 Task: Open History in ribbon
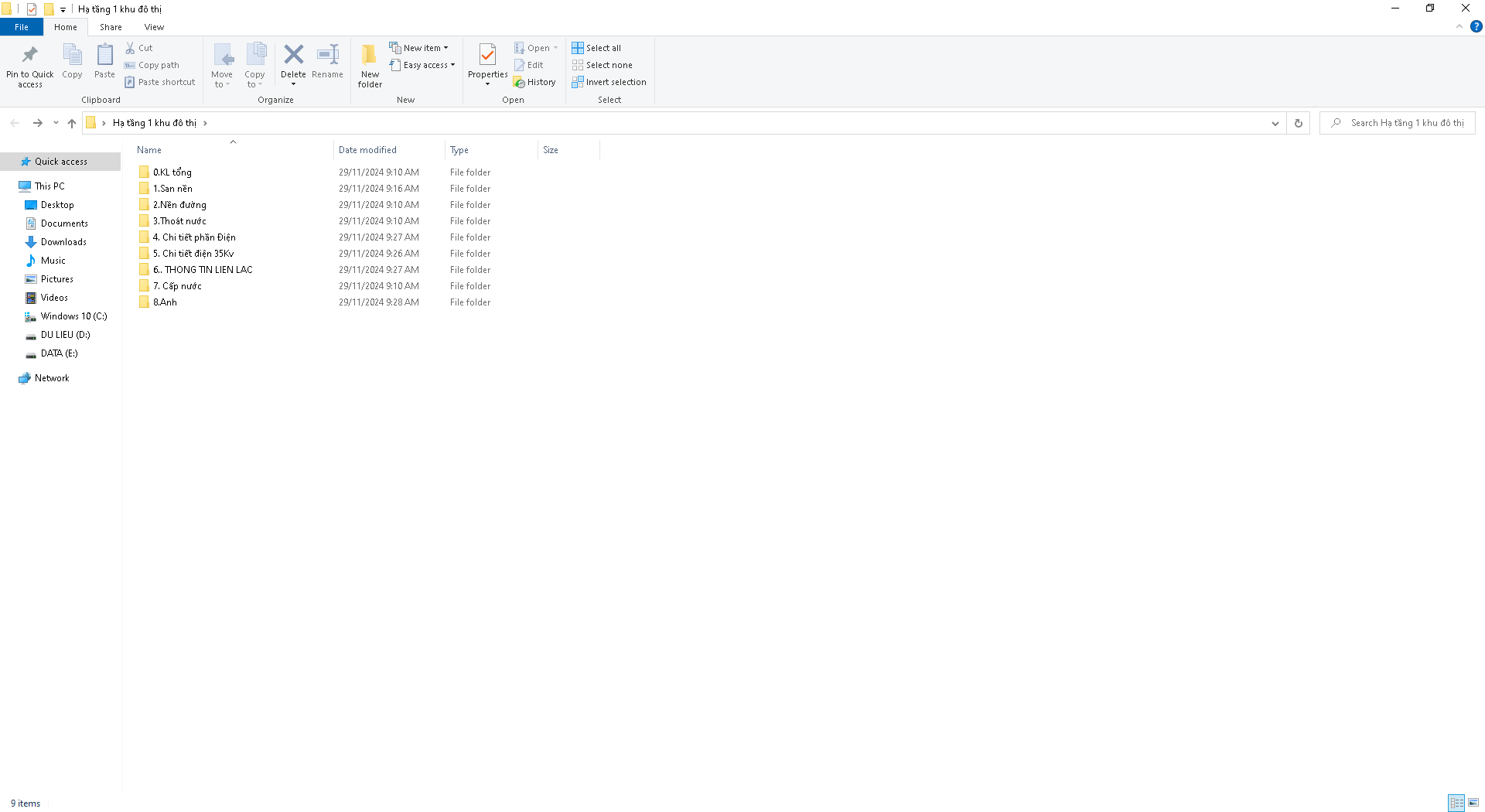pyautogui.click(x=534, y=82)
